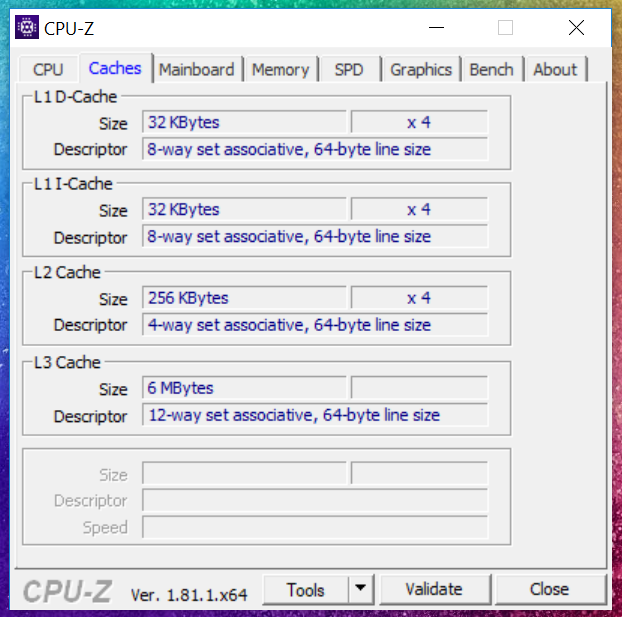
Task: Click L3 12-way set associative descriptor field
Action: [315, 415]
